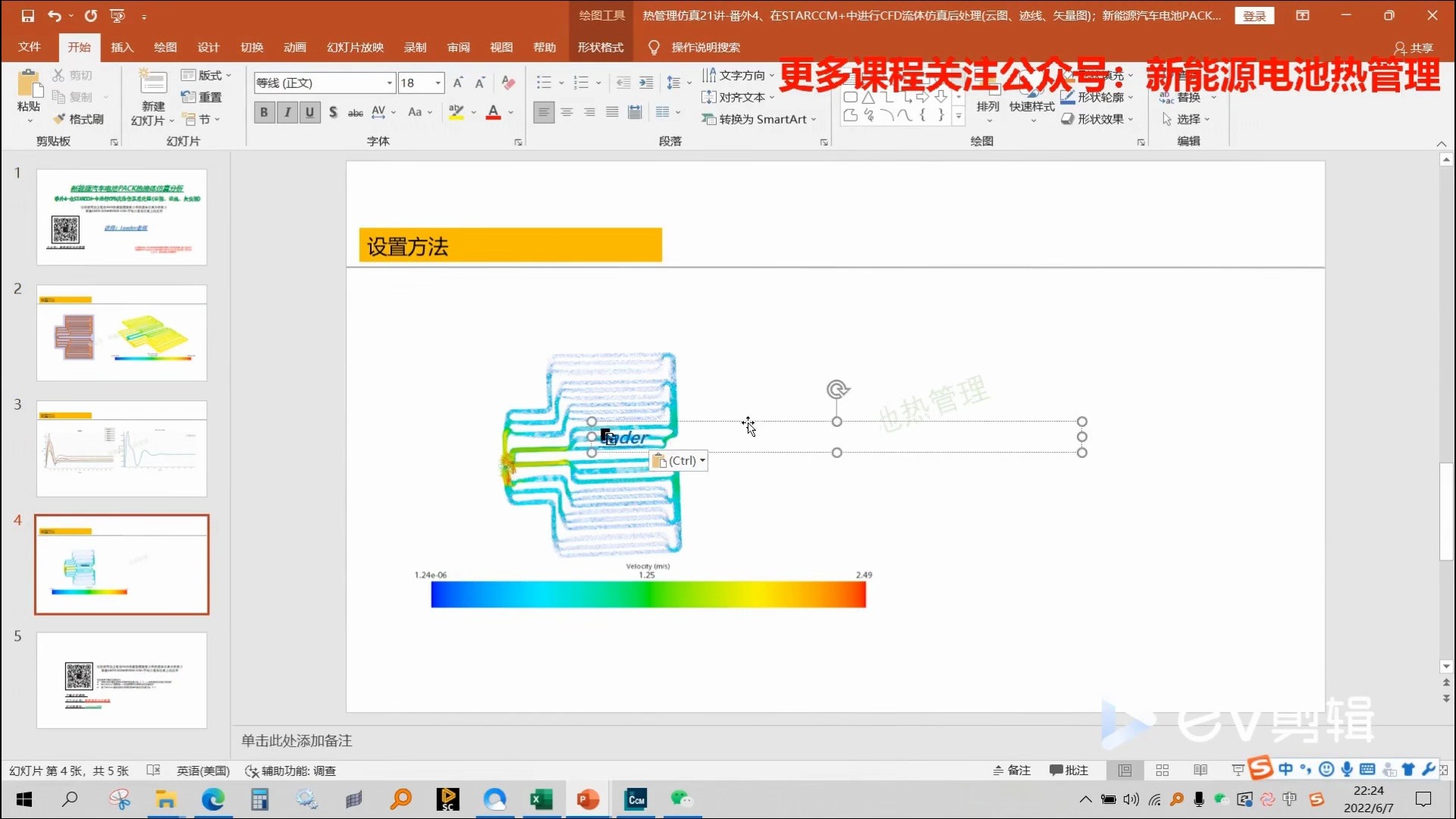The width and height of the screenshot is (1456, 819).
Task: Open the 视图 ribbon tab
Action: [x=500, y=47]
